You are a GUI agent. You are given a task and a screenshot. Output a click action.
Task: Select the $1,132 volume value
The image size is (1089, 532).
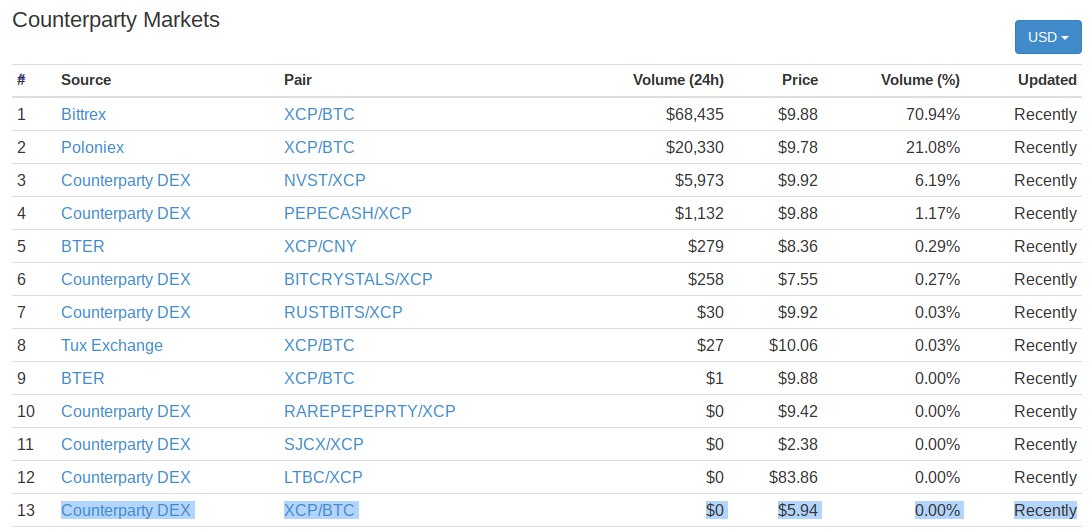[x=699, y=213]
